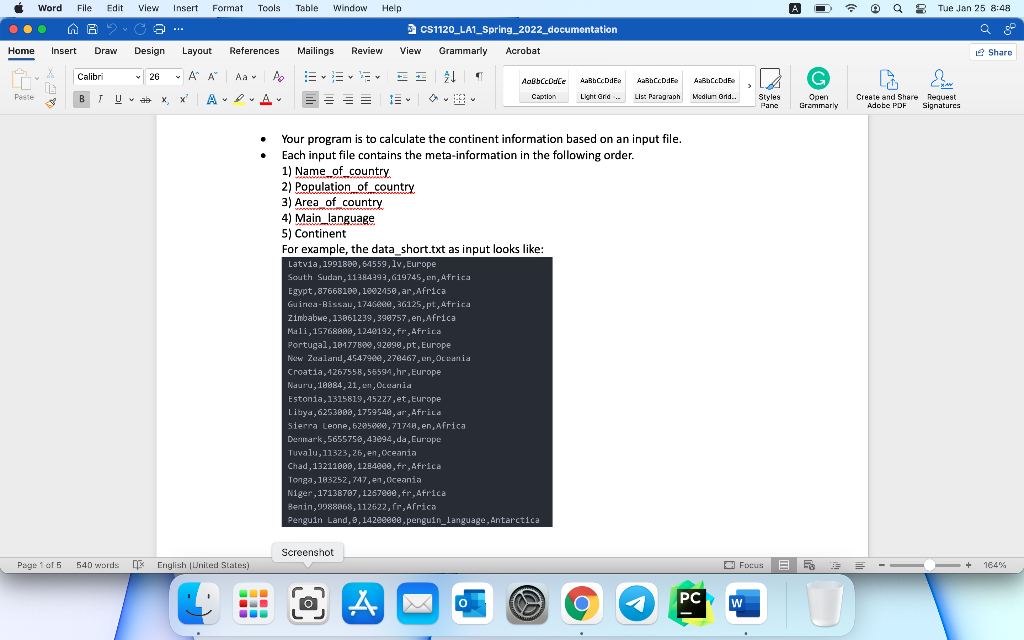Toggle underline formatting
Image resolution: width=1024 pixels, height=640 pixels.
[x=119, y=99]
